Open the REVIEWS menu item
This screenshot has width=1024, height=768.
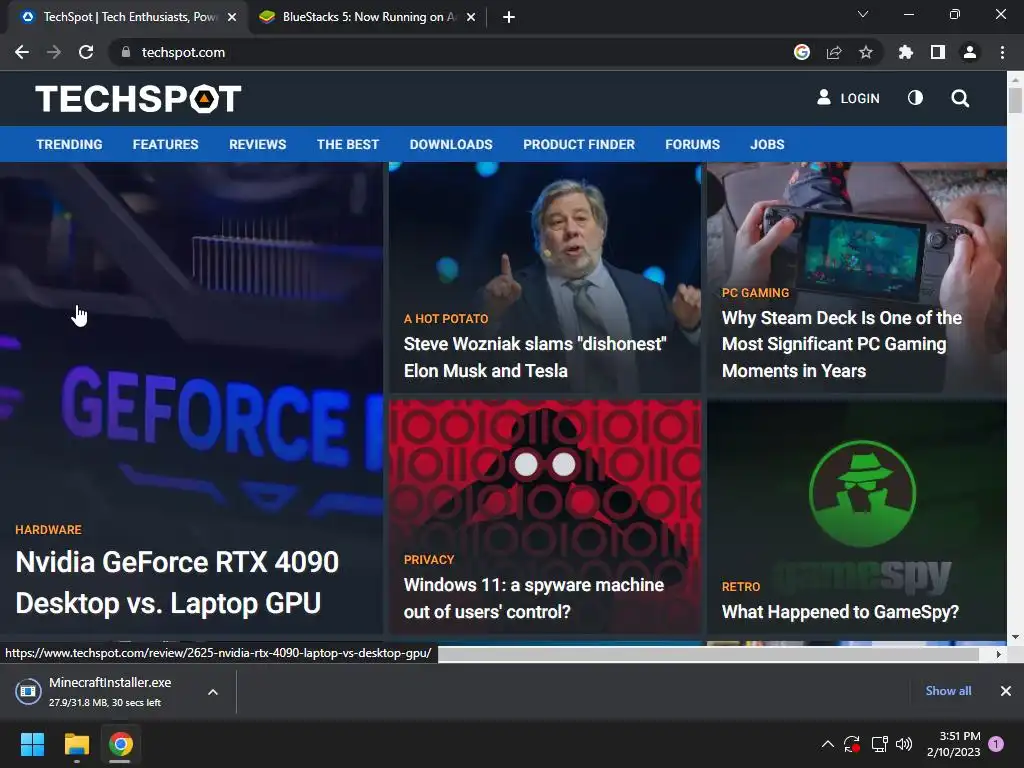(257, 144)
